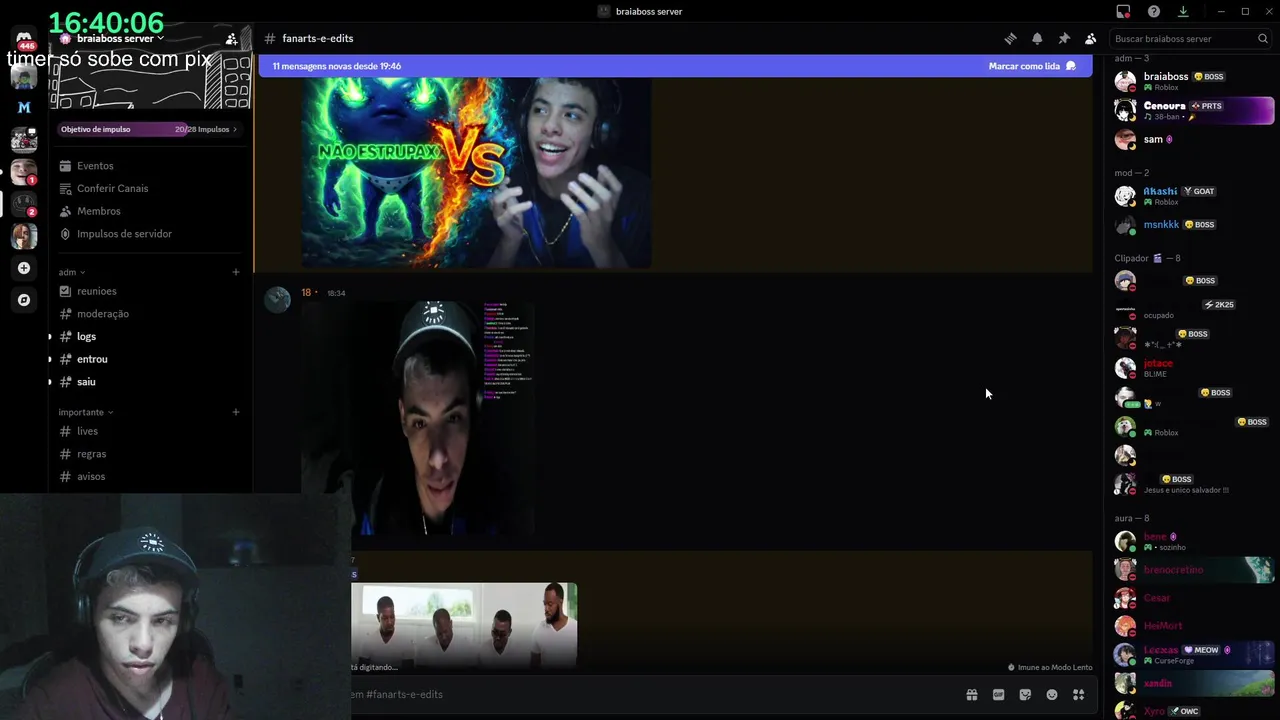Open the Discover servers compass icon
Screen dimensions: 1280x720
click(24, 300)
